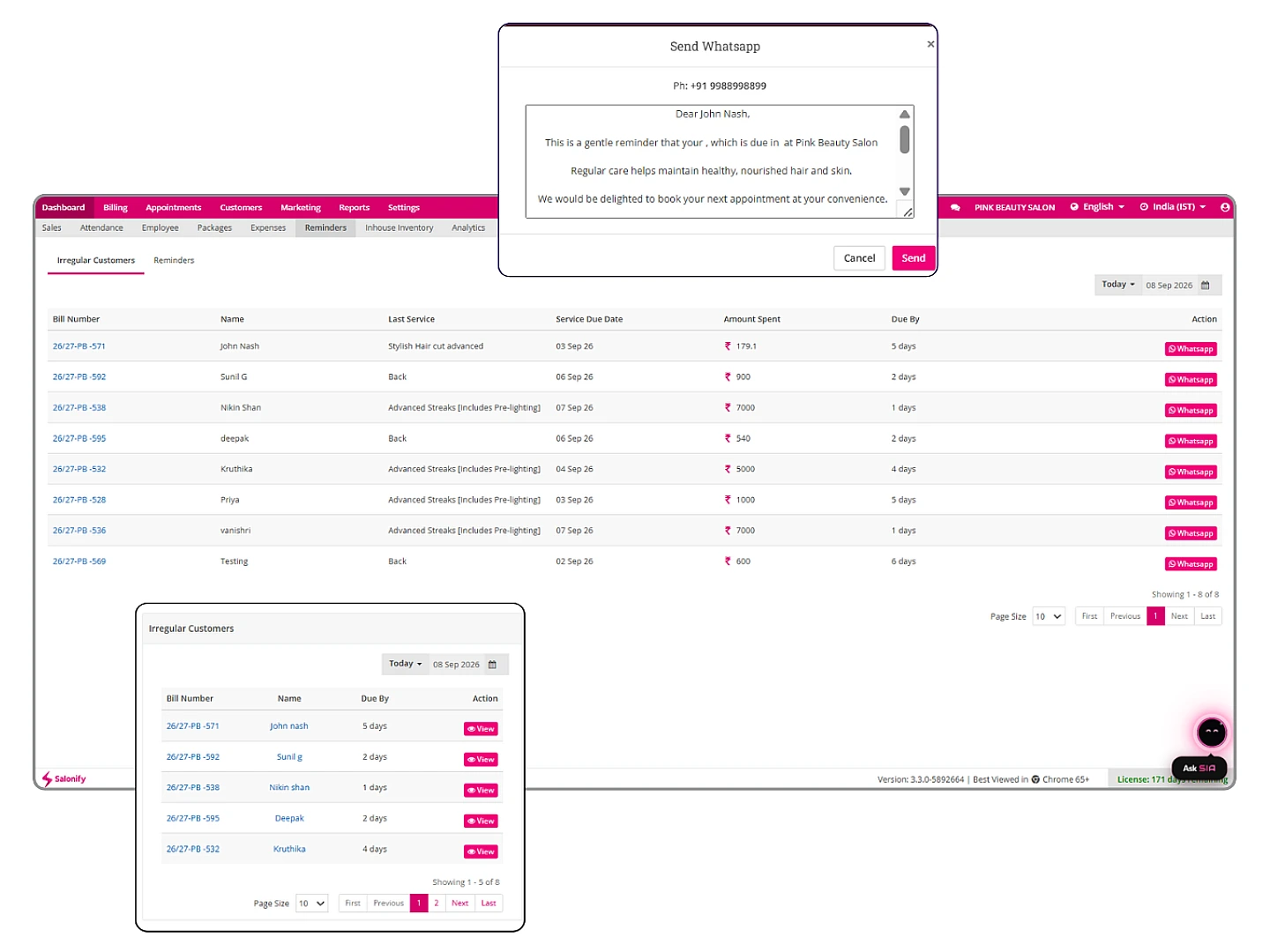Open bill 26/27-PB-592 link
Viewport: 1270px width, 952px height.
(78, 376)
